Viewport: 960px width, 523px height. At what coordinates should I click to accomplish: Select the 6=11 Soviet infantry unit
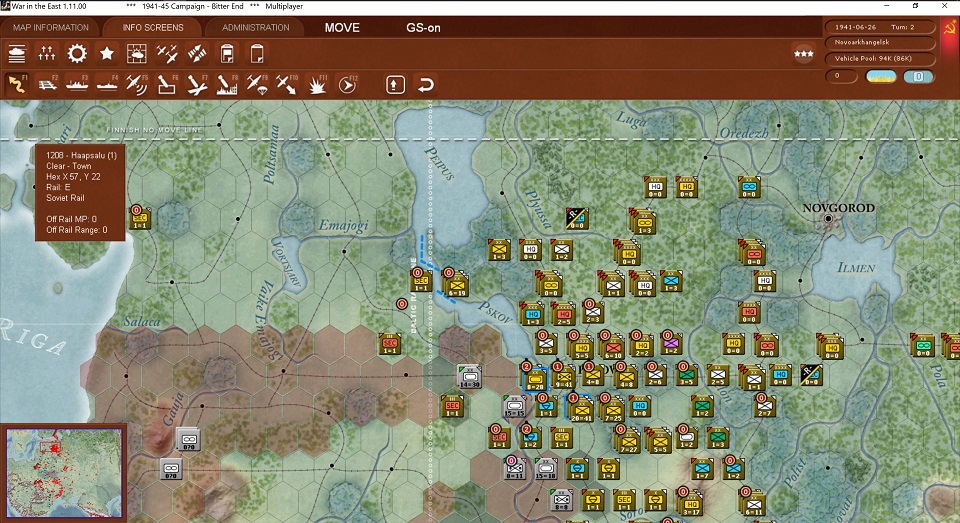pos(753,504)
